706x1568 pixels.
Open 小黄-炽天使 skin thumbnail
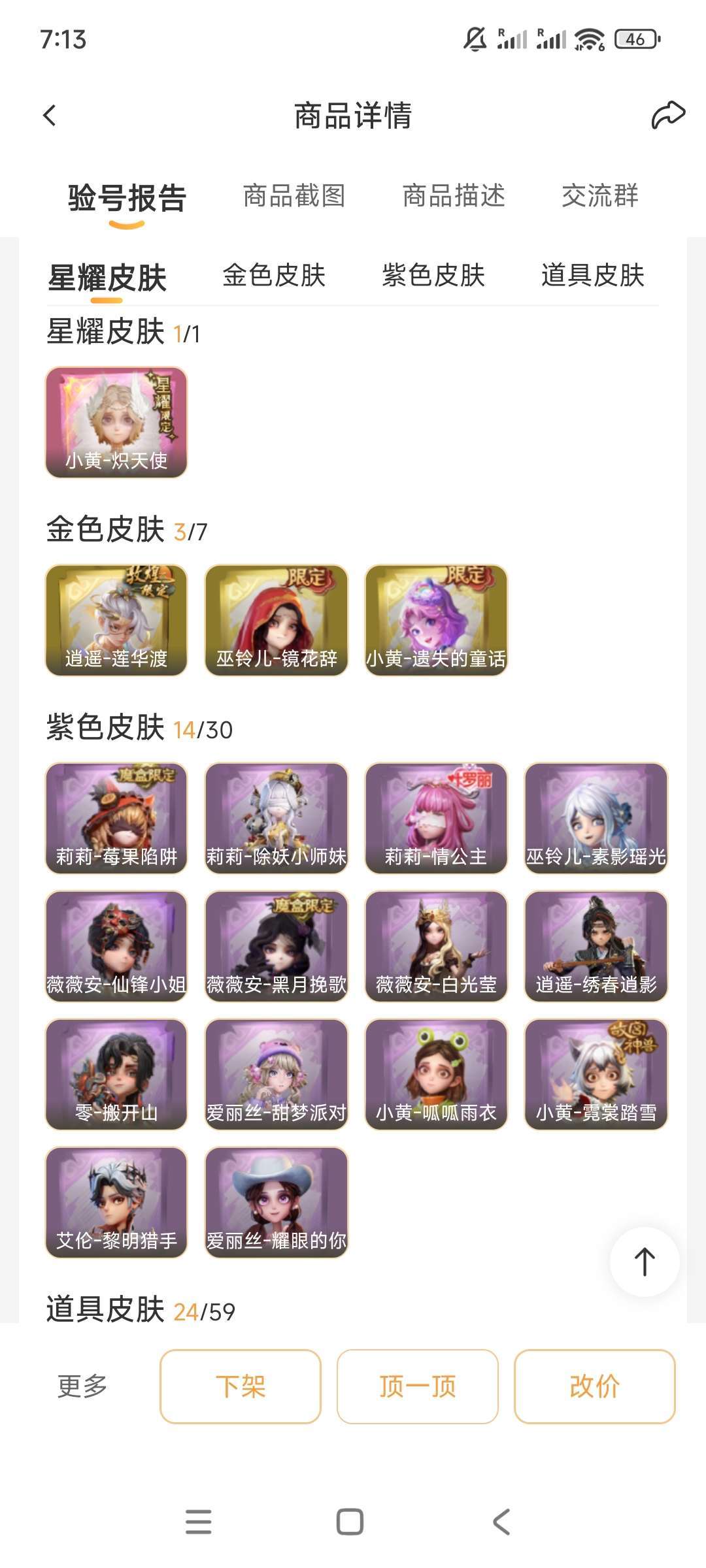pos(116,422)
